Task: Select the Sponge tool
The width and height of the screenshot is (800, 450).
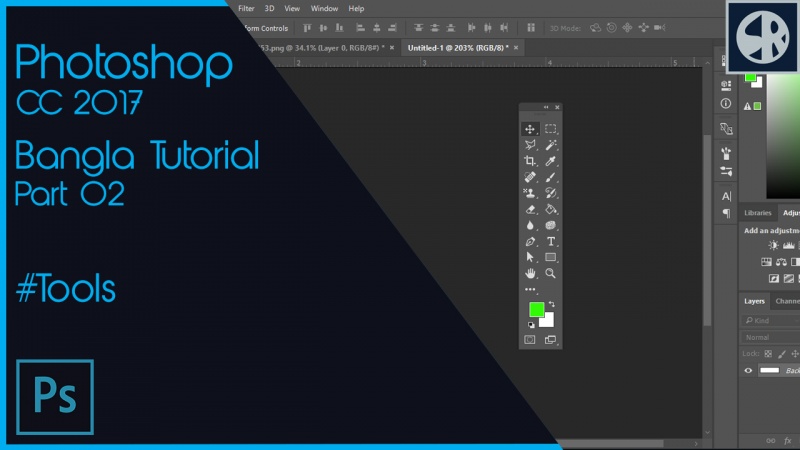Action: click(x=551, y=225)
